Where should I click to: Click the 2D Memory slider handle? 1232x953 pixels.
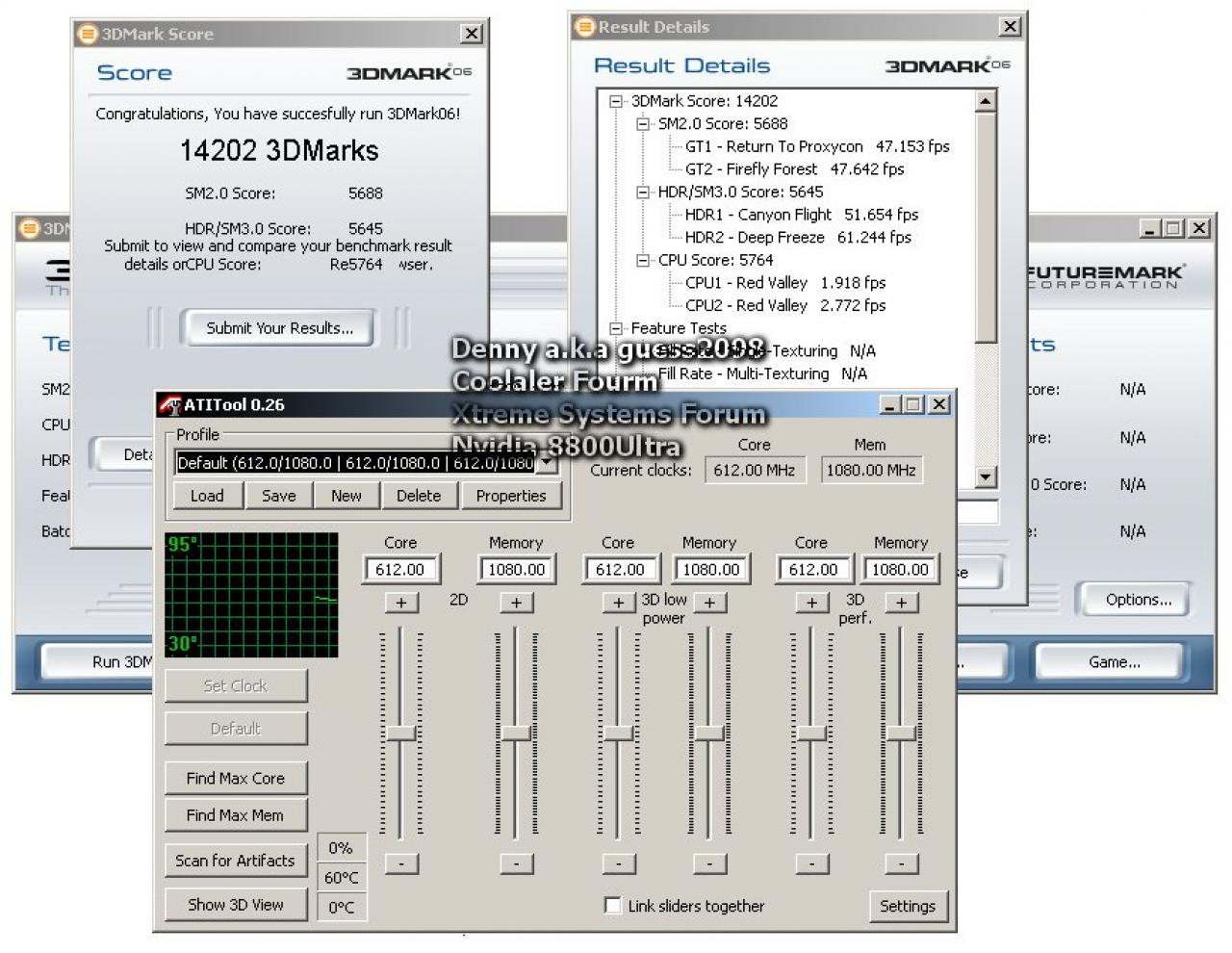[x=517, y=733]
